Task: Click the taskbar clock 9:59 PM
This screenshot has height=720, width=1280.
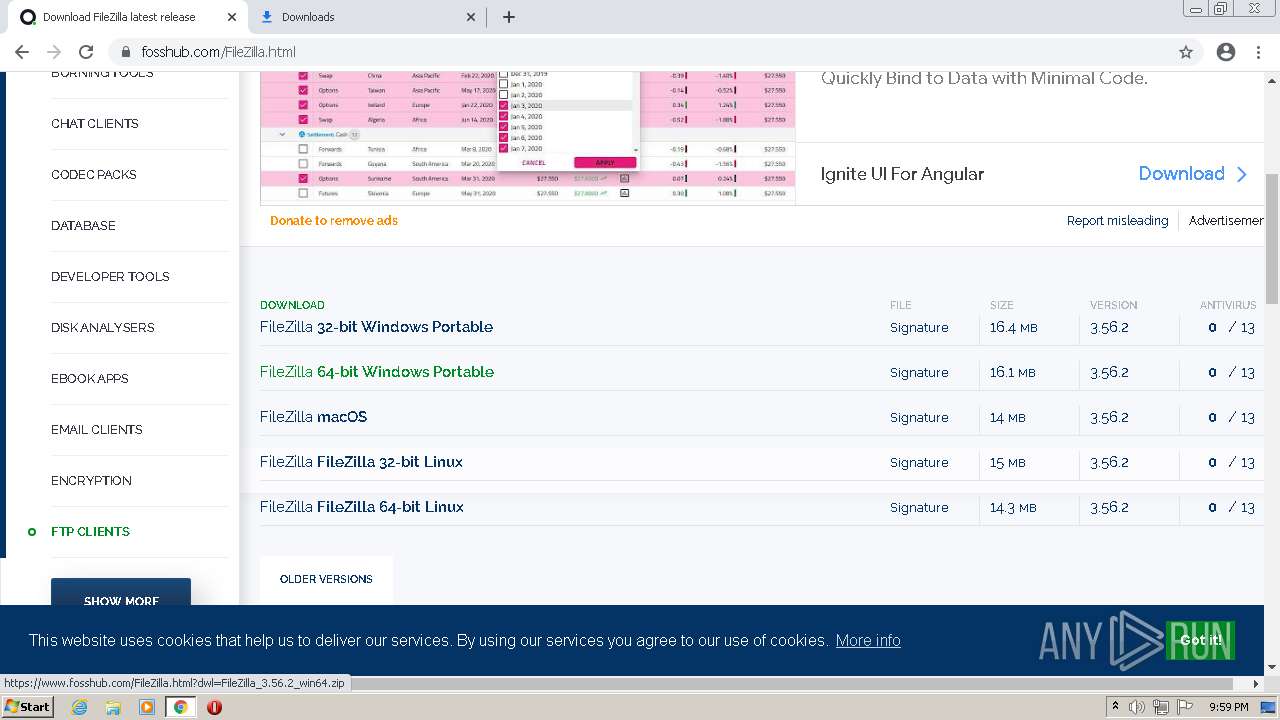Action: (x=1228, y=707)
